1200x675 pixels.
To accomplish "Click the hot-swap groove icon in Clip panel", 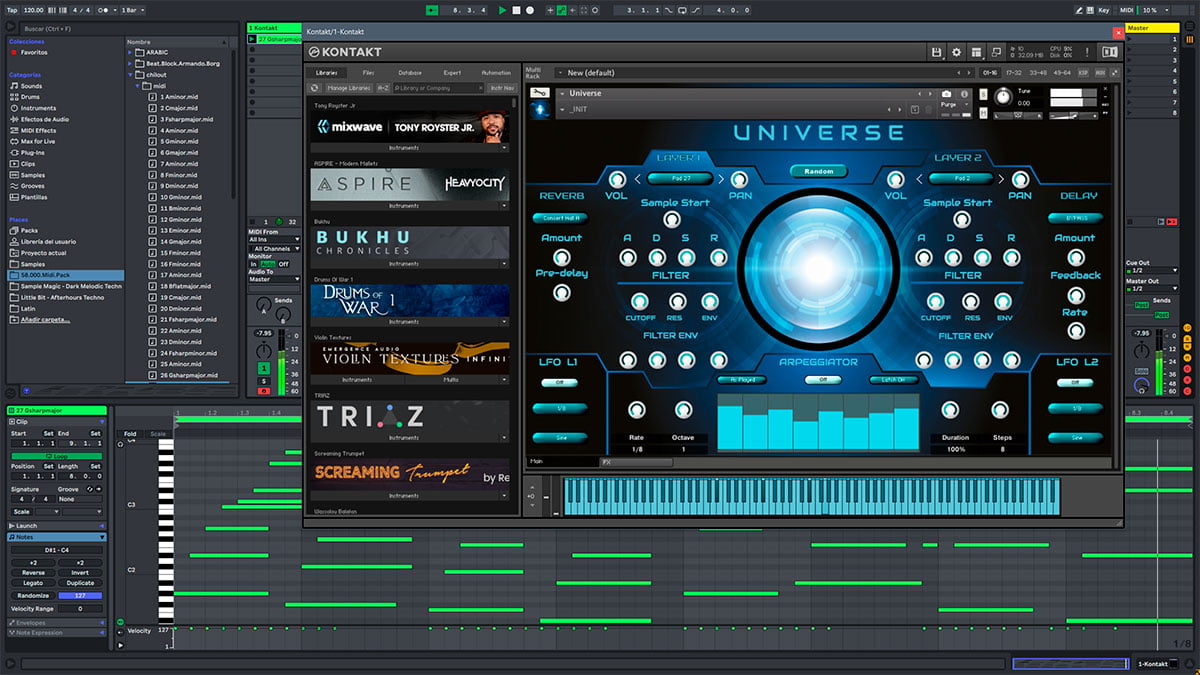I will (90, 489).
